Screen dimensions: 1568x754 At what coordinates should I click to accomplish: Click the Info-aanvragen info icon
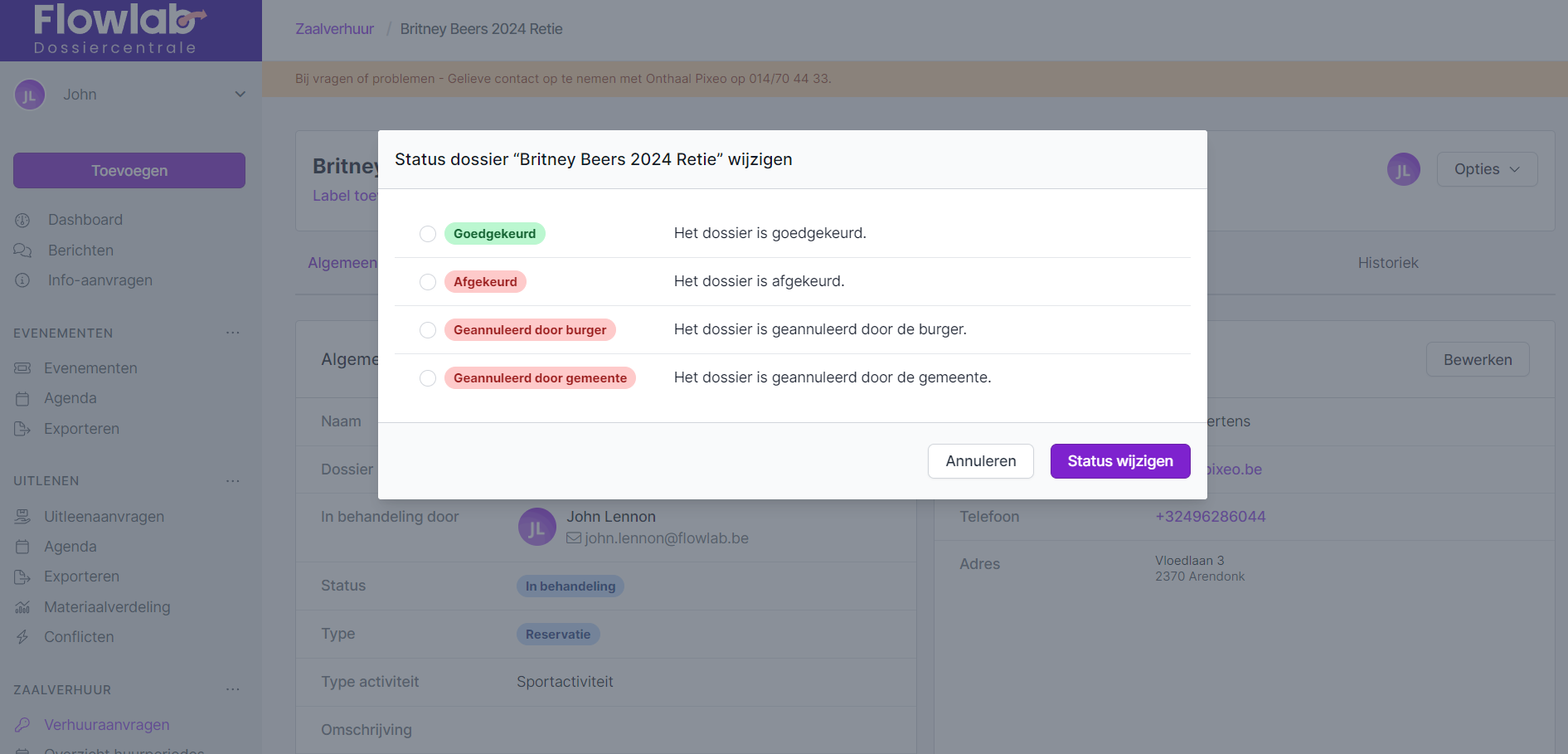(x=22, y=280)
